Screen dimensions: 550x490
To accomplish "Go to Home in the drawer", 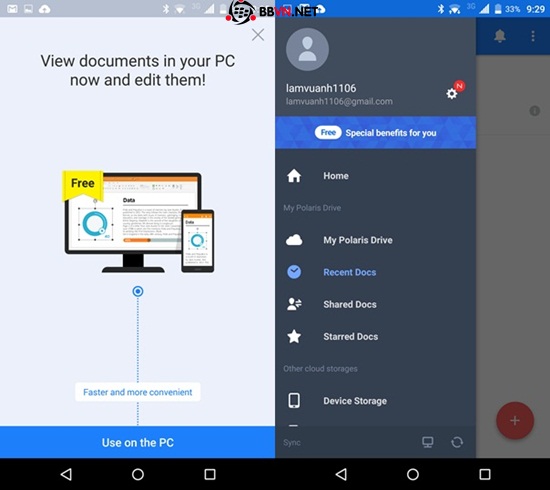I will click(x=375, y=176).
